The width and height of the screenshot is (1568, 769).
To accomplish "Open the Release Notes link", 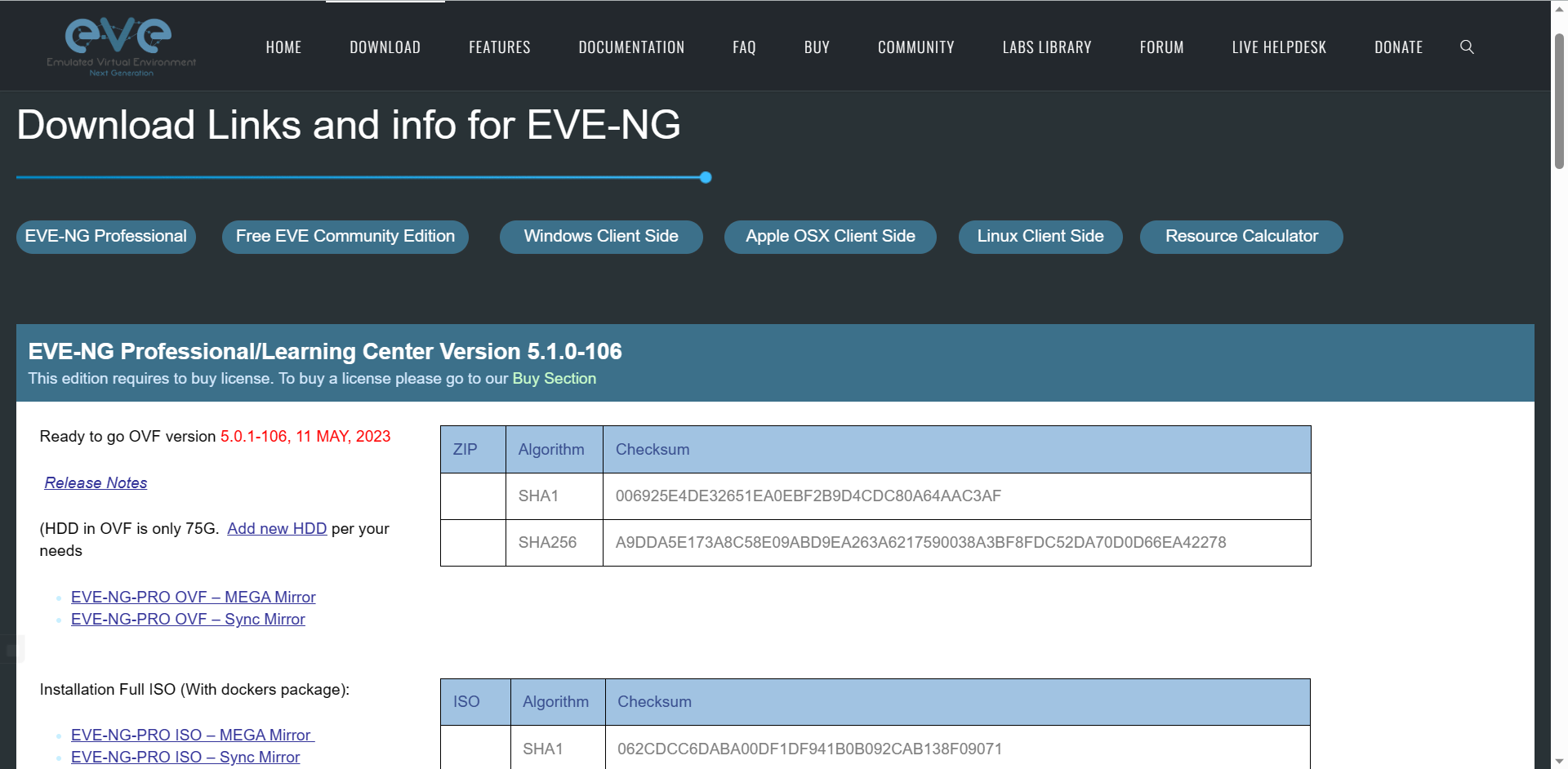I will pos(96,482).
